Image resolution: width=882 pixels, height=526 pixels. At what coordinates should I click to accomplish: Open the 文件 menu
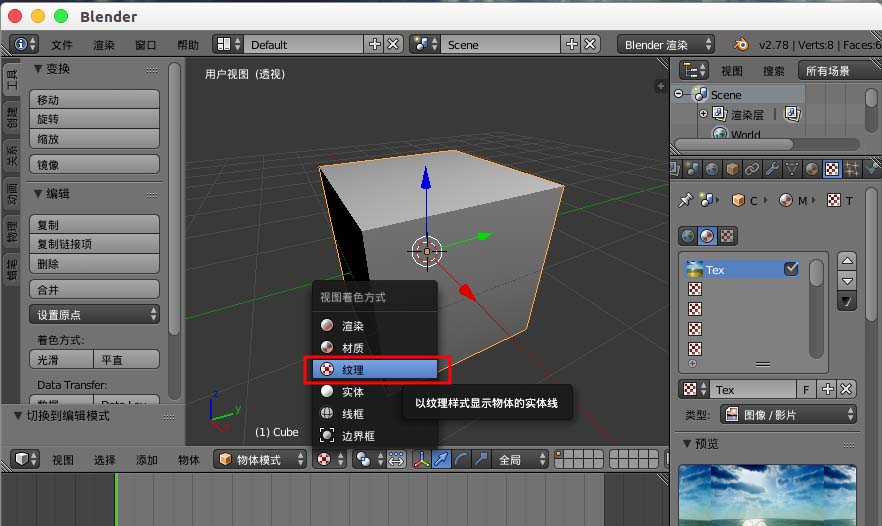click(62, 44)
